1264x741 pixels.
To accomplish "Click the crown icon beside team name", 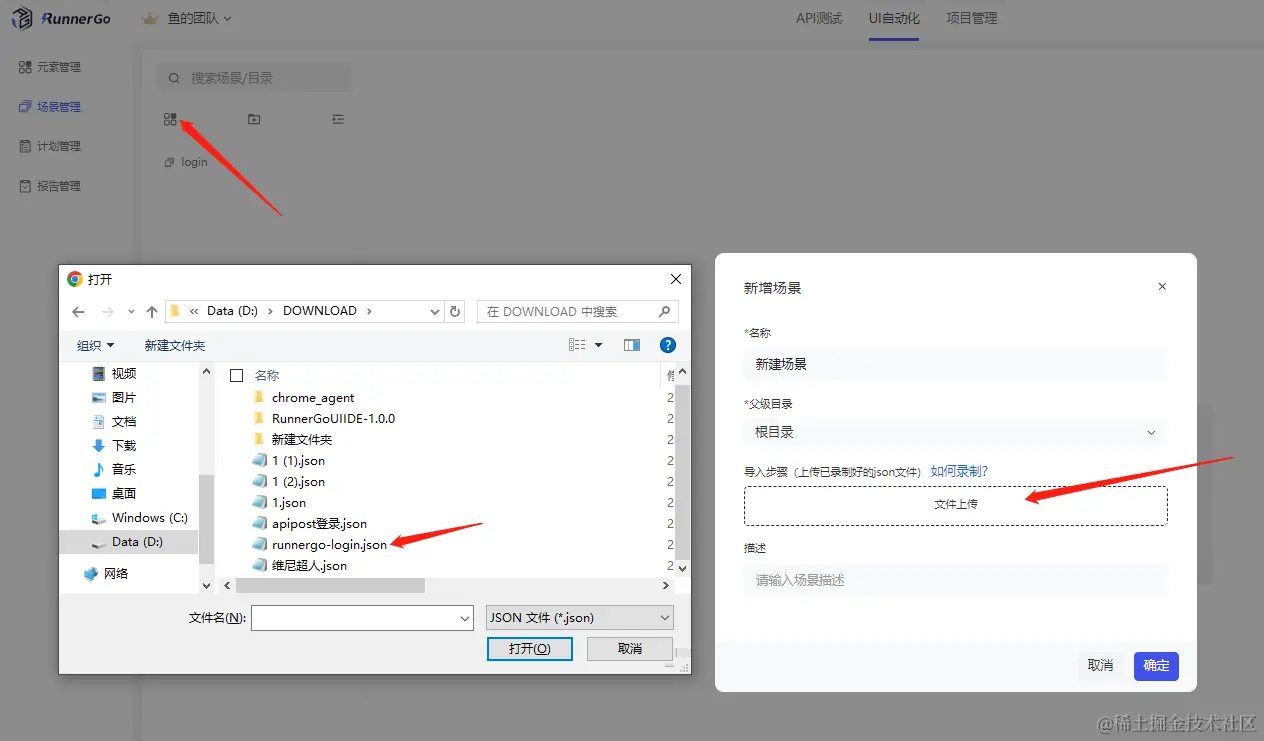I will [x=151, y=18].
